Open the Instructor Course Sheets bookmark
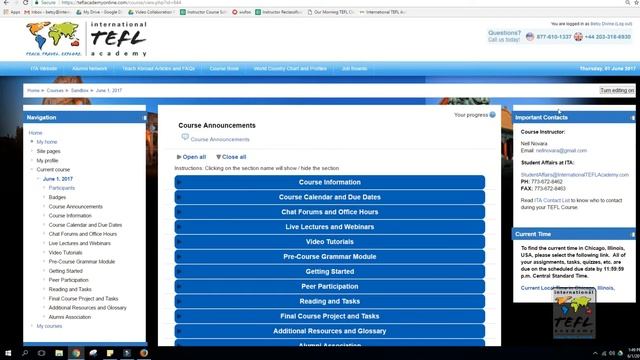Viewport: 640px width, 360px height. click(x=203, y=12)
